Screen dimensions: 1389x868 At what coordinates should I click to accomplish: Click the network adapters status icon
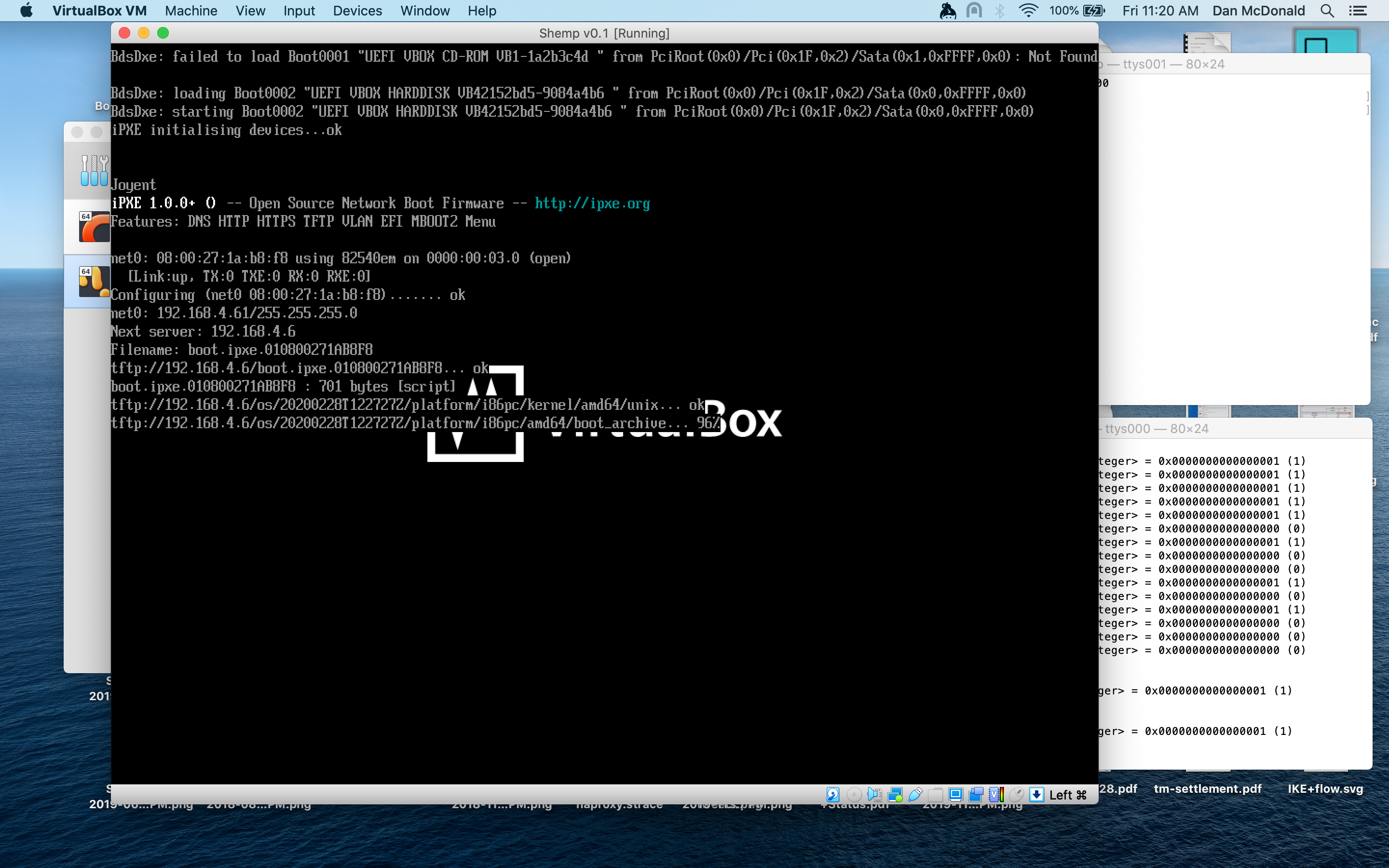895,795
